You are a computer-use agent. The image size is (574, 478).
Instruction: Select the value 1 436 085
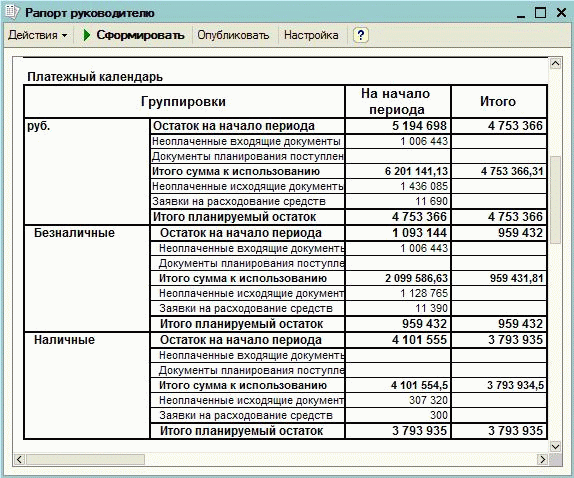[x=424, y=186]
